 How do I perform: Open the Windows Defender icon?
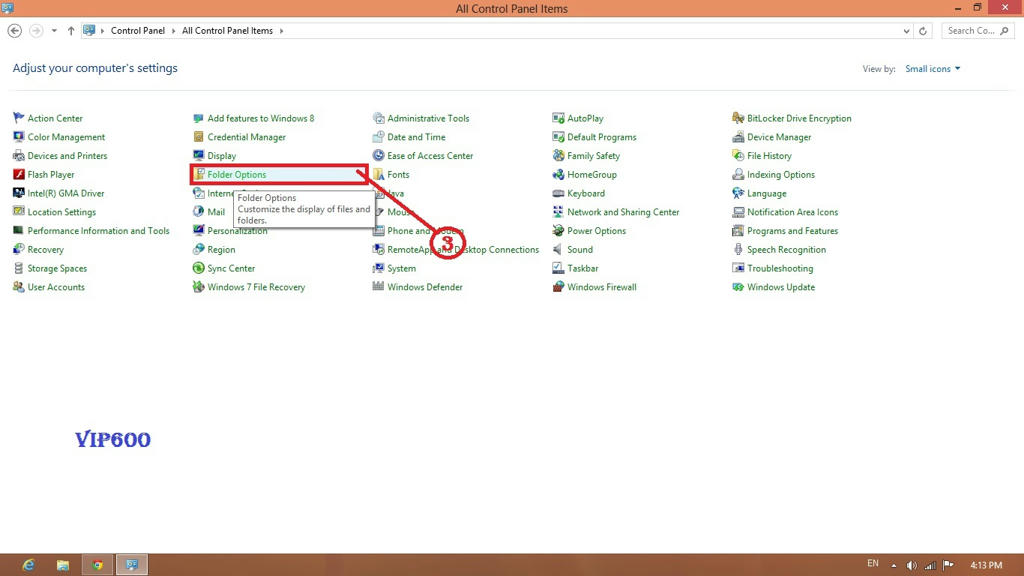[378, 287]
